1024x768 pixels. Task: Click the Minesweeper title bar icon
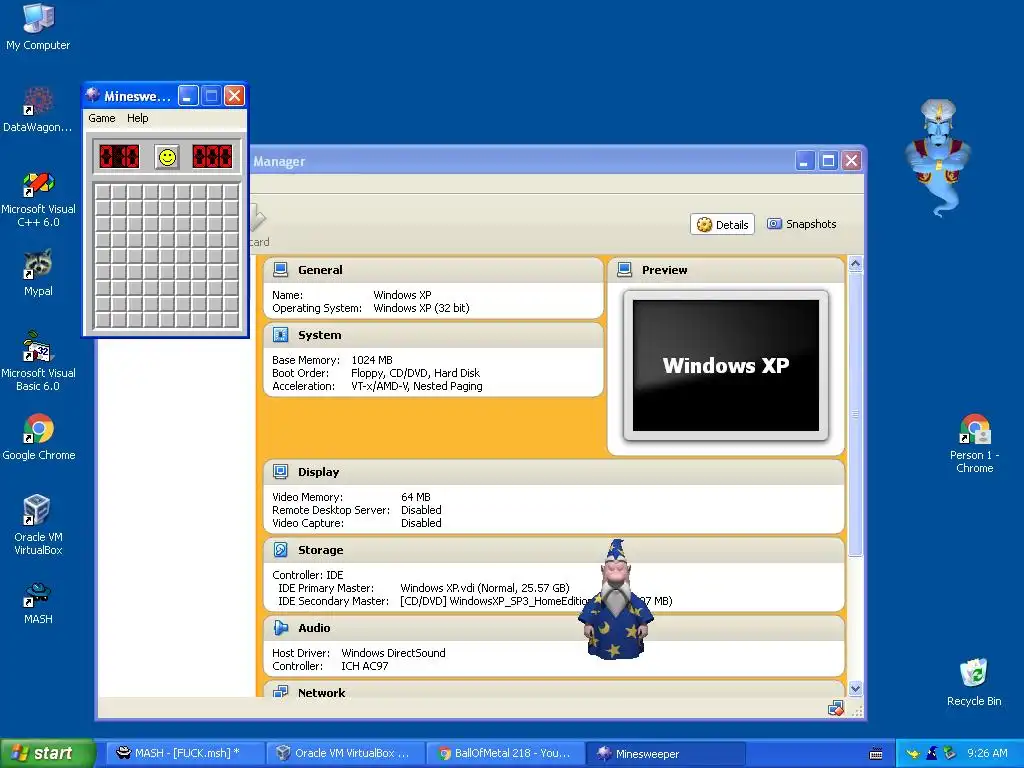click(93, 95)
